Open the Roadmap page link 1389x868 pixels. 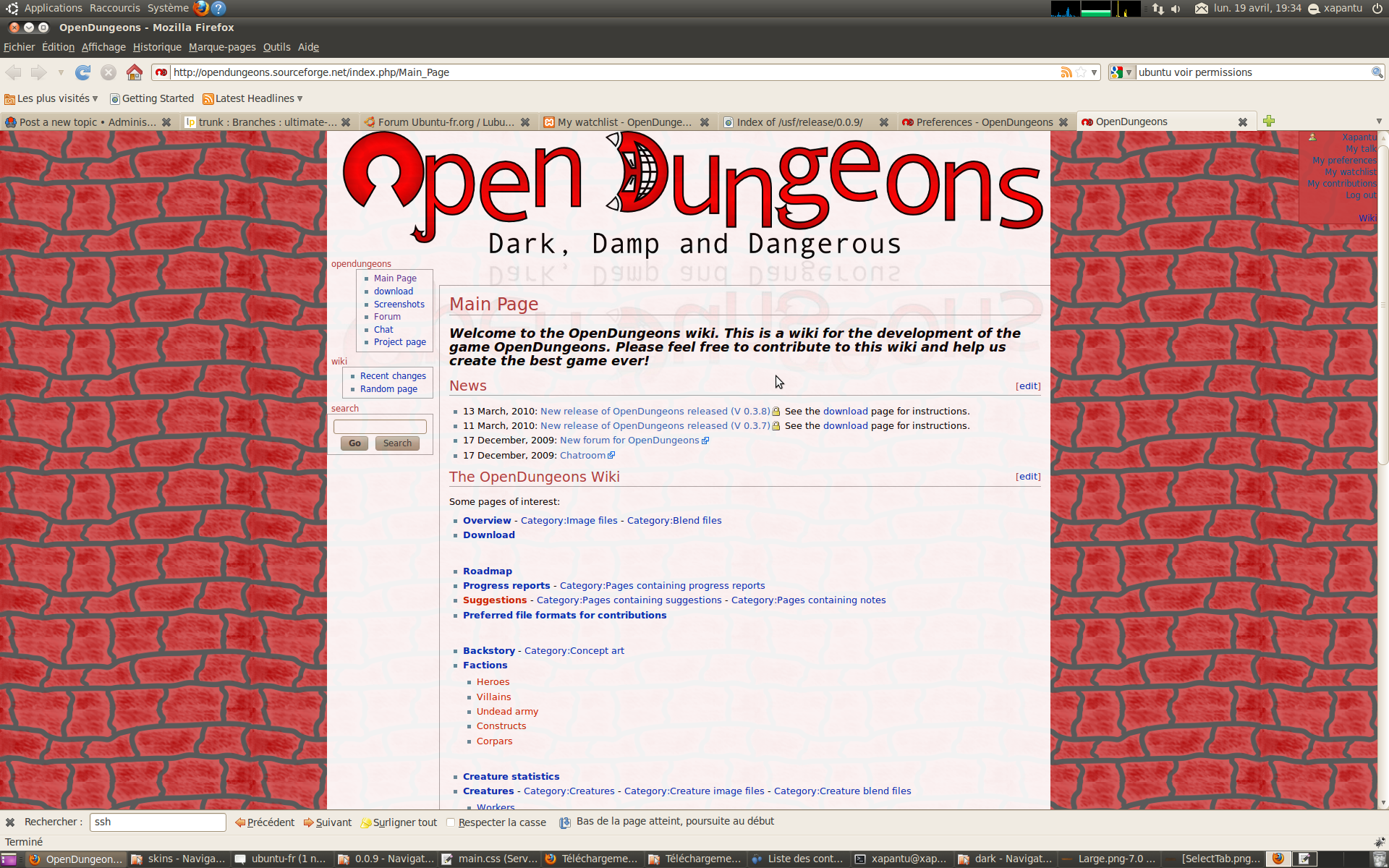point(487,571)
